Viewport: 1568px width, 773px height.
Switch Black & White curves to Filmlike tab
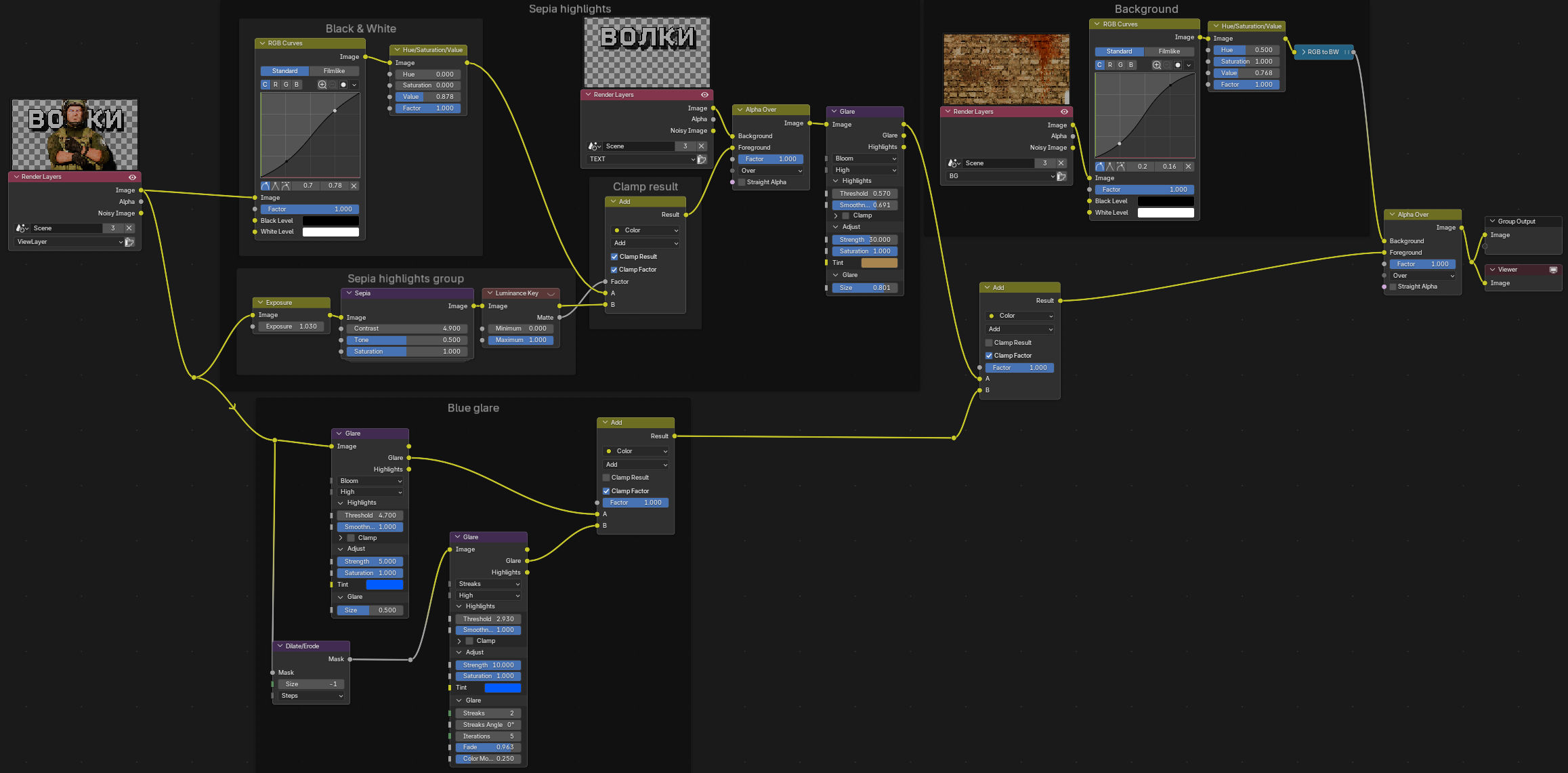coord(334,71)
